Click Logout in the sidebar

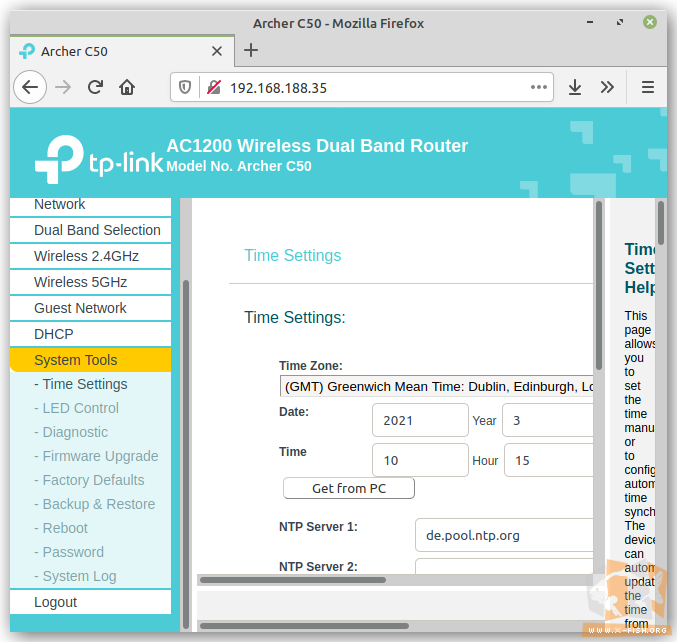(x=91, y=602)
